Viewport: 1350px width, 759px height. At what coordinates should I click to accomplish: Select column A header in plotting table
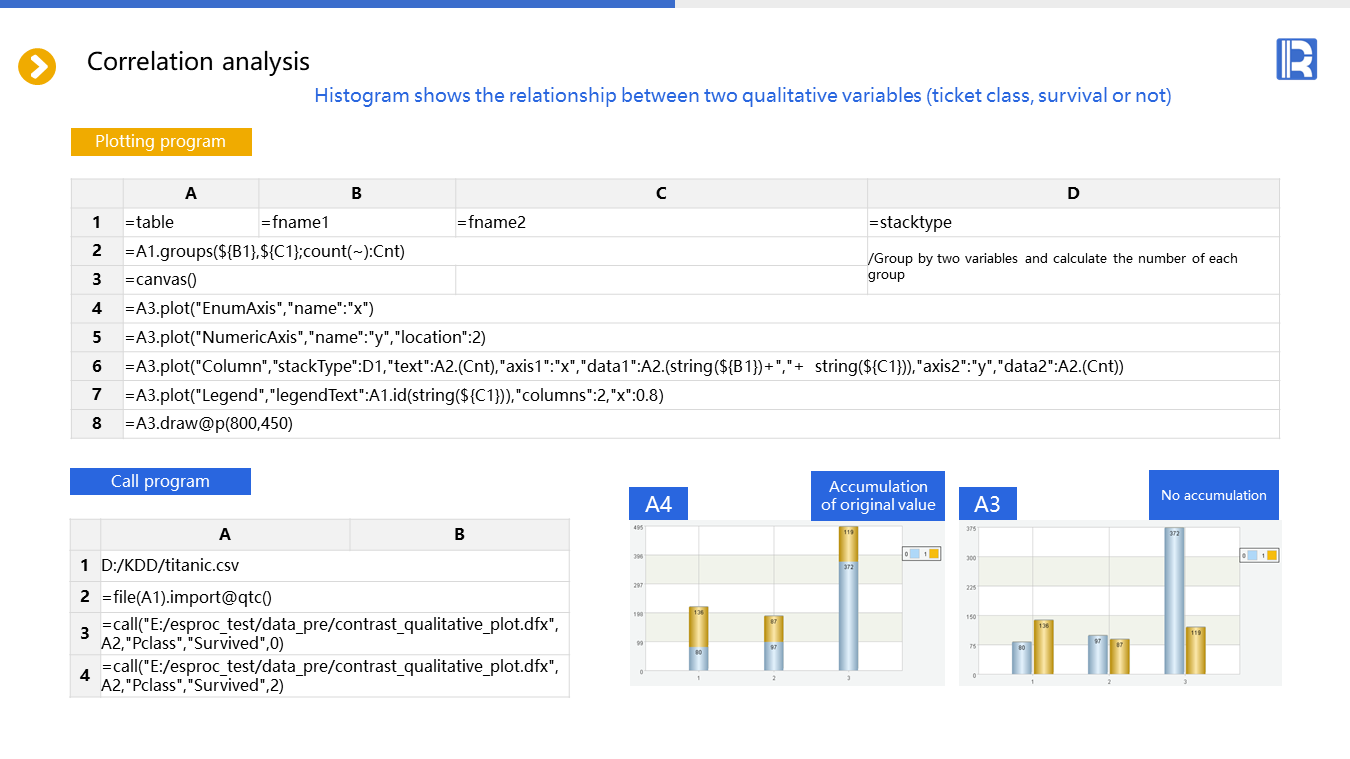[191, 194]
